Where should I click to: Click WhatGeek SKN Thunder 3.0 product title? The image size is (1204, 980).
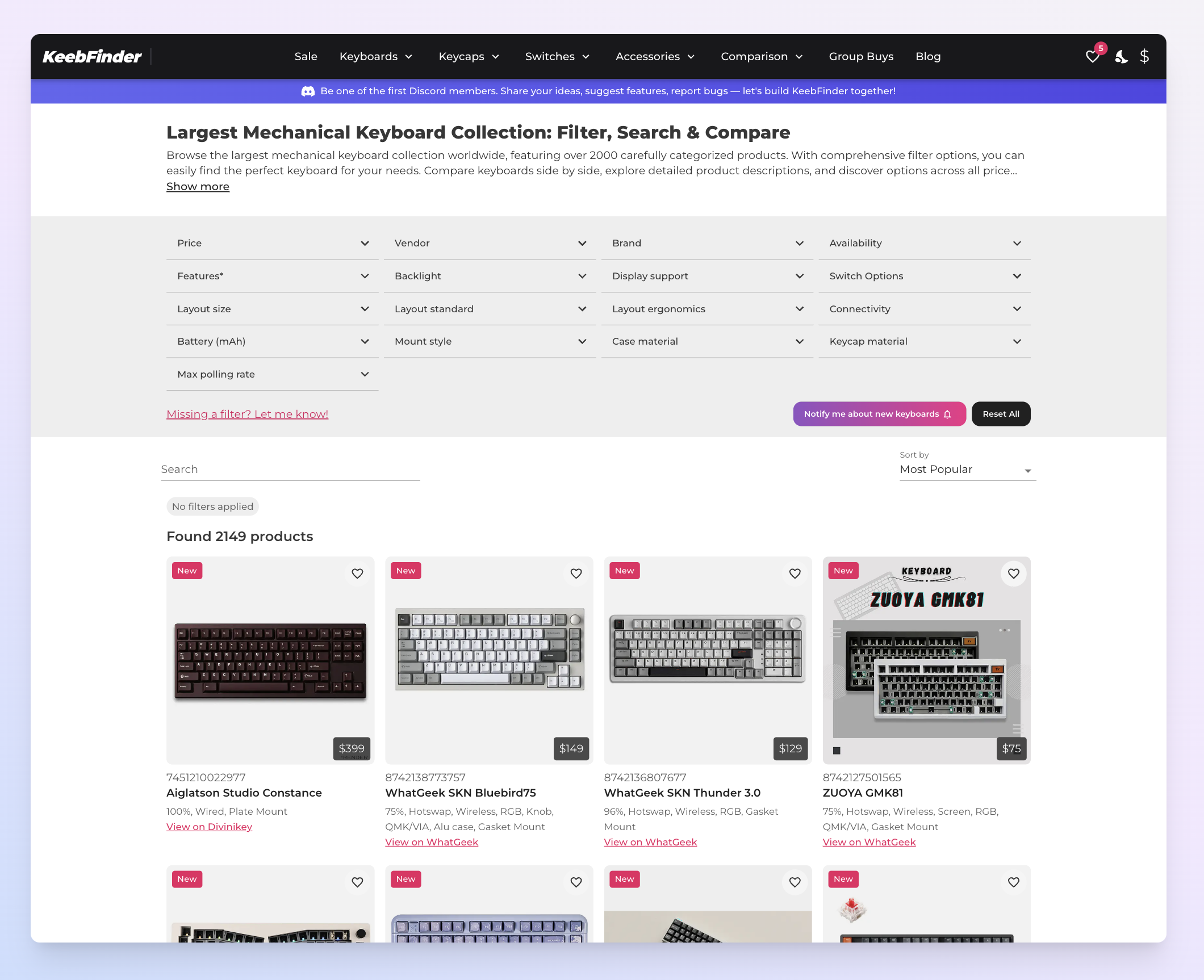pyautogui.click(x=682, y=793)
